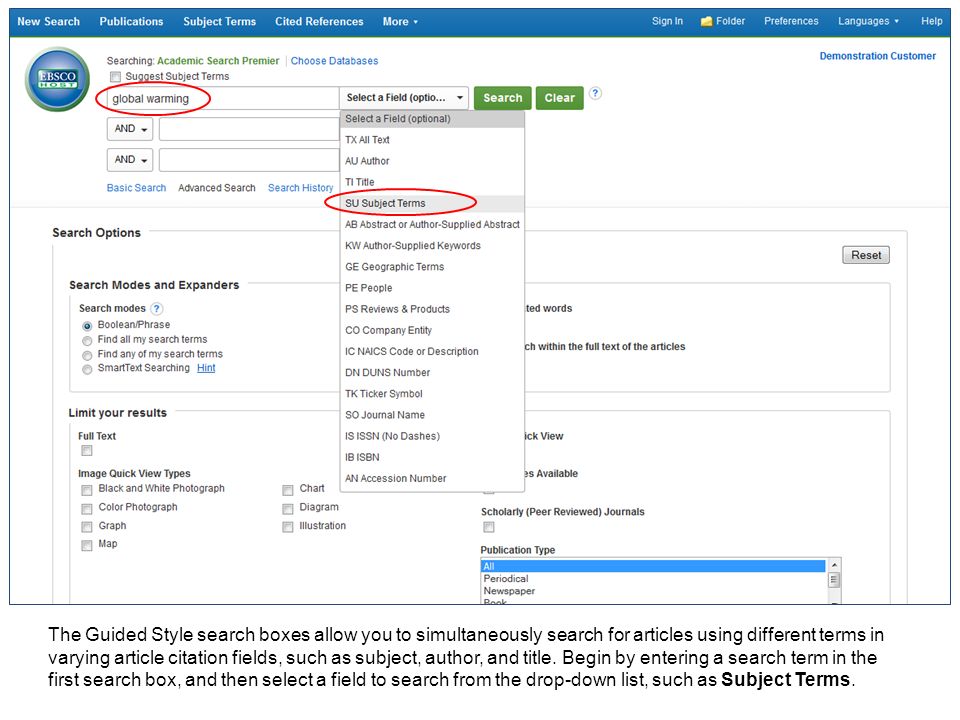Select SmartText Searching mode
Viewport: 960px width, 720px height.
[x=87, y=369]
